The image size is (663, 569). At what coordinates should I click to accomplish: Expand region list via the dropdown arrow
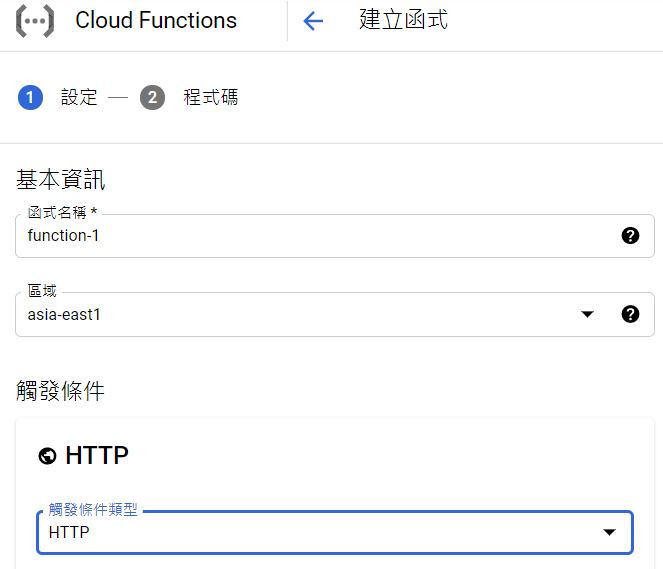(x=587, y=314)
